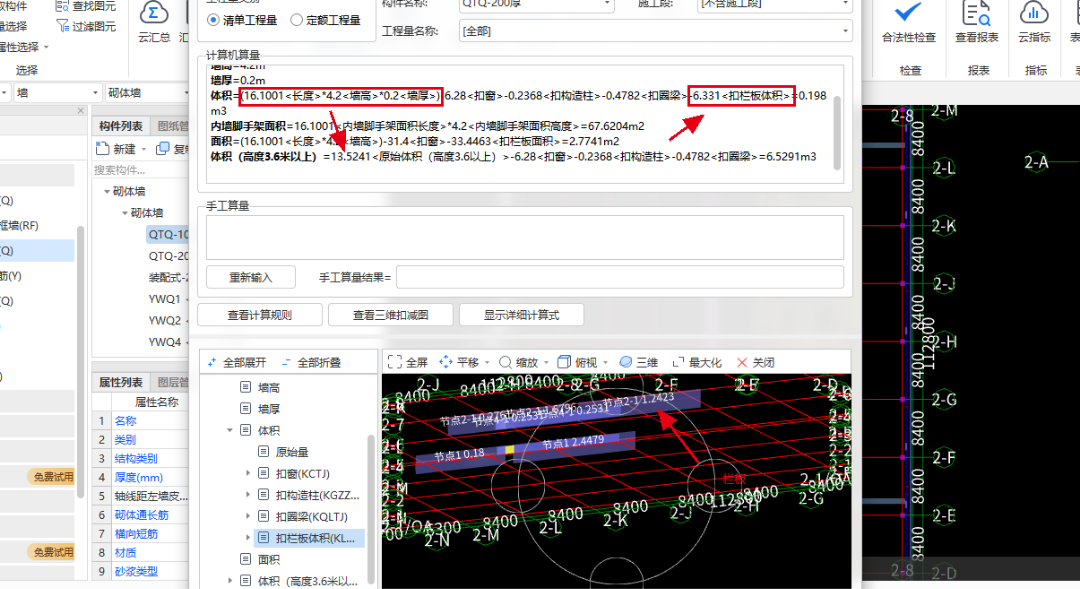Click the 免费试用 badge beside 厚度
The image size is (1080, 589).
53,477
